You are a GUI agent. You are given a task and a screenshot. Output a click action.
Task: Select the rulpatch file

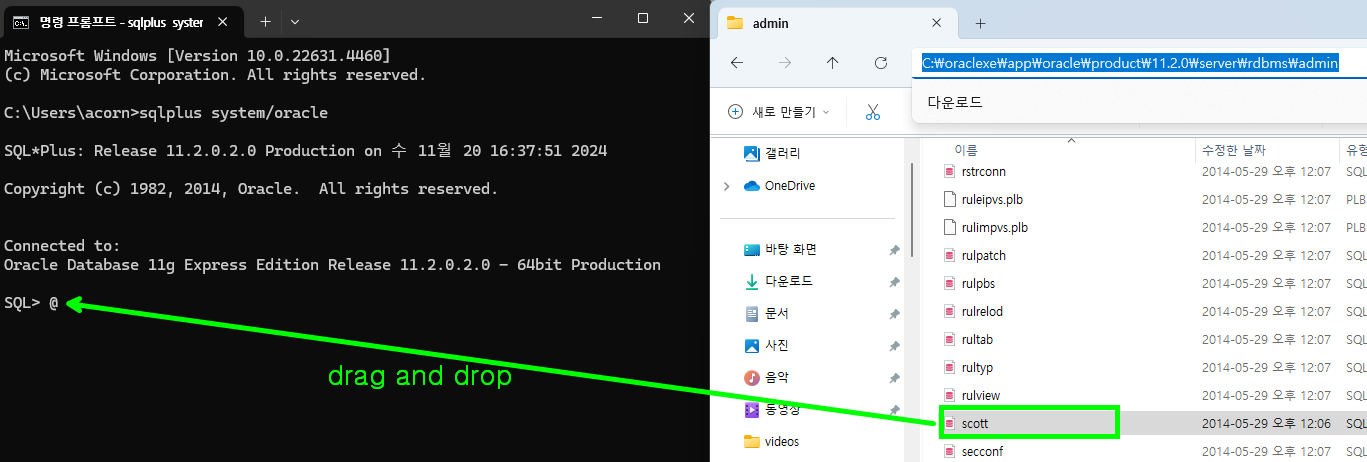984,255
